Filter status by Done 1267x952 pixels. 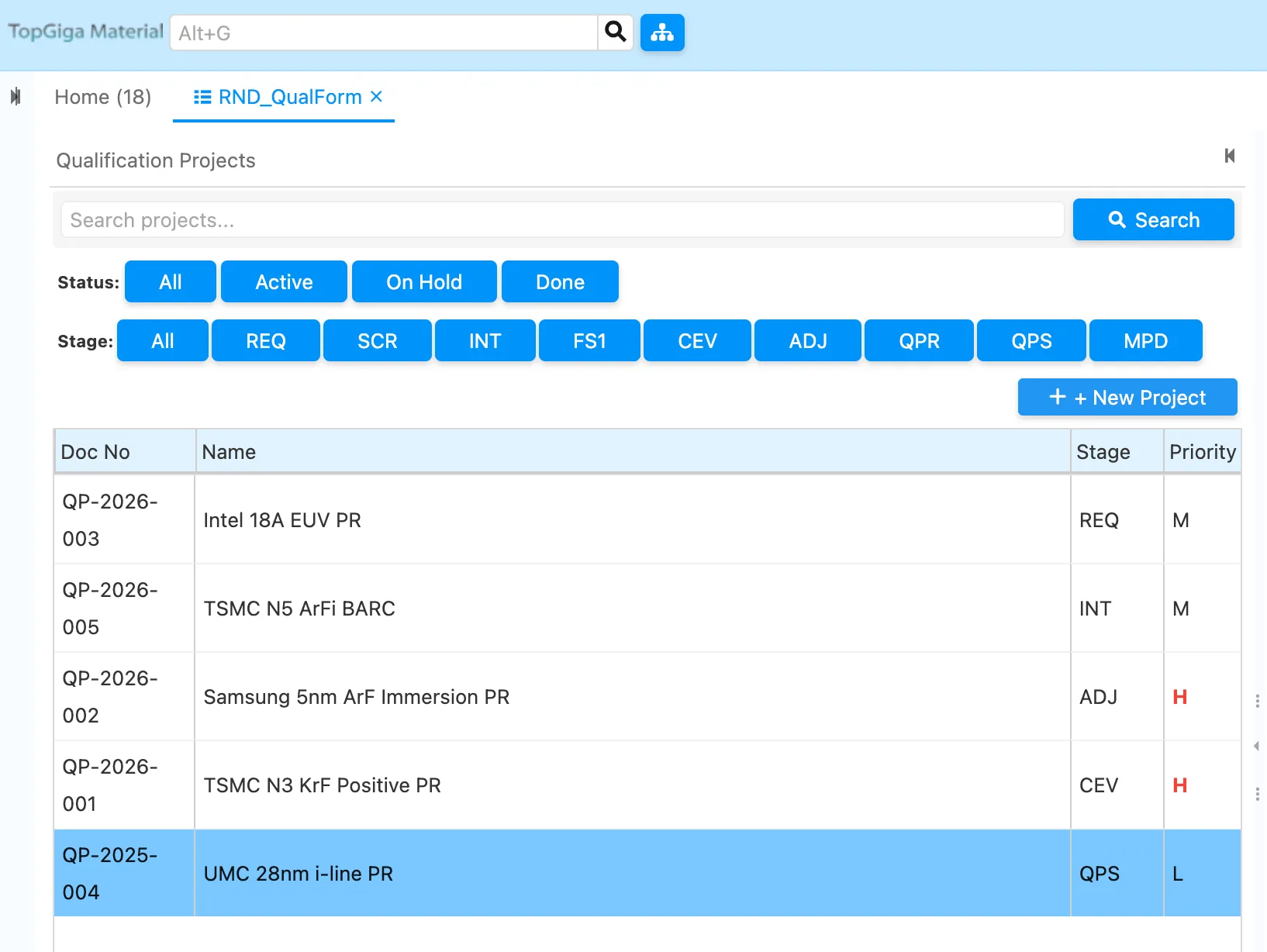(x=560, y=282)
